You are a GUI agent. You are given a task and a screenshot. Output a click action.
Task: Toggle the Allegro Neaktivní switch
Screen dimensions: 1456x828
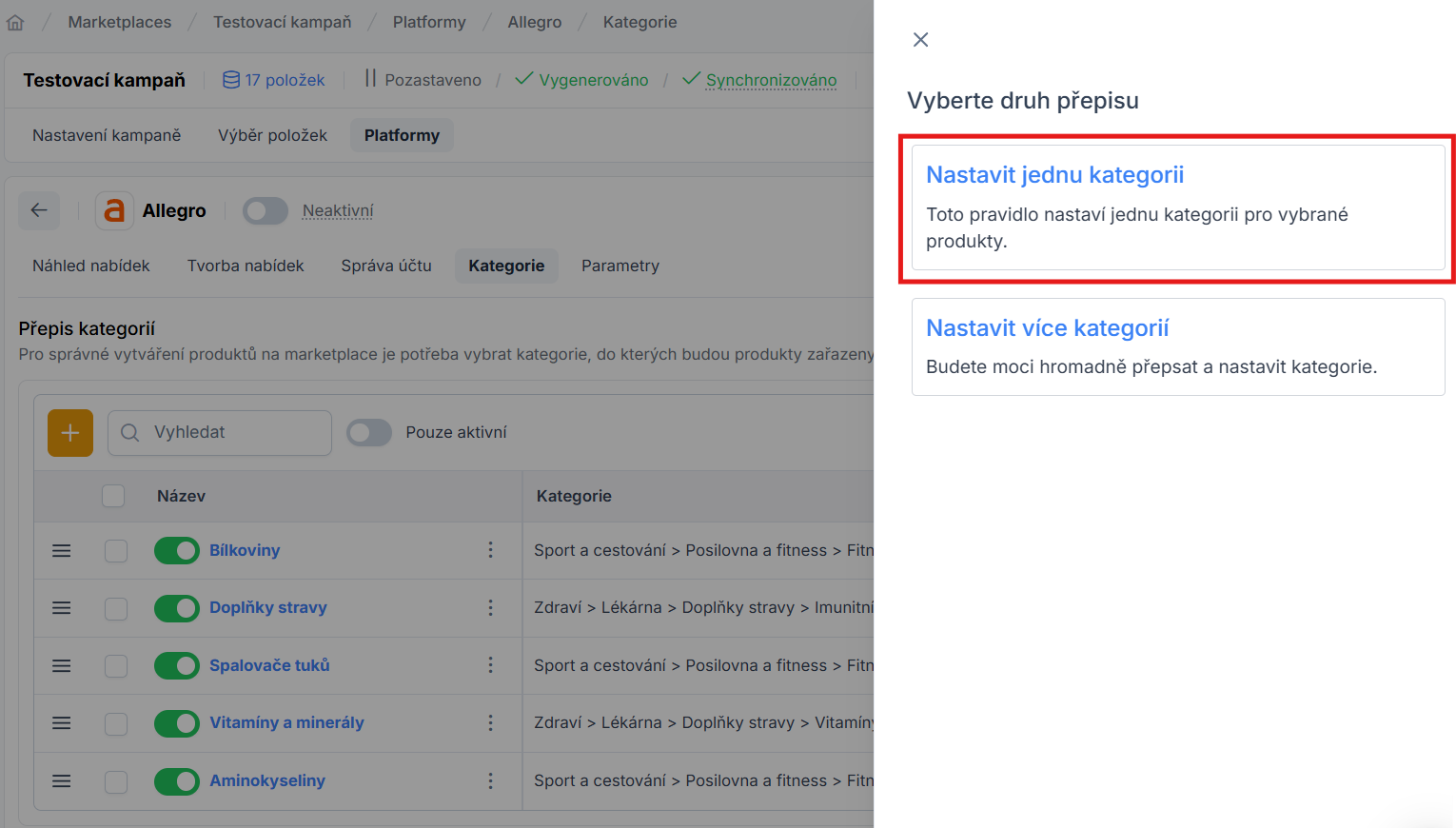tap(265, 210)
